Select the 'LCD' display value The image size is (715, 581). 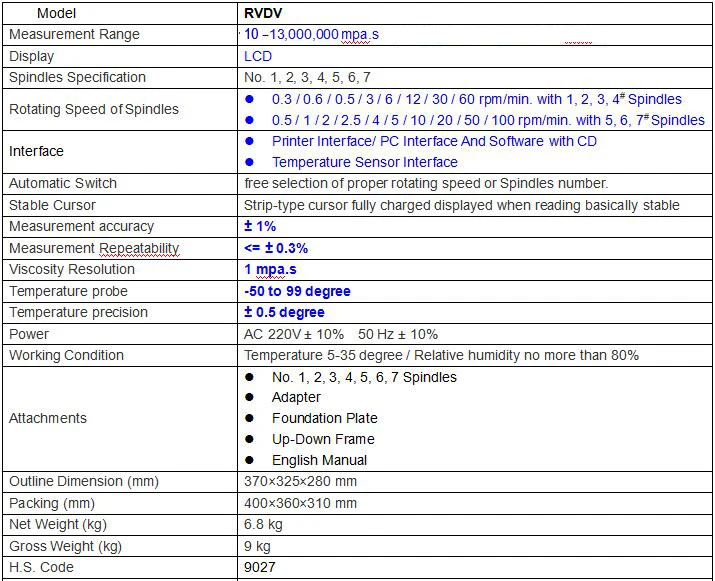258,56
